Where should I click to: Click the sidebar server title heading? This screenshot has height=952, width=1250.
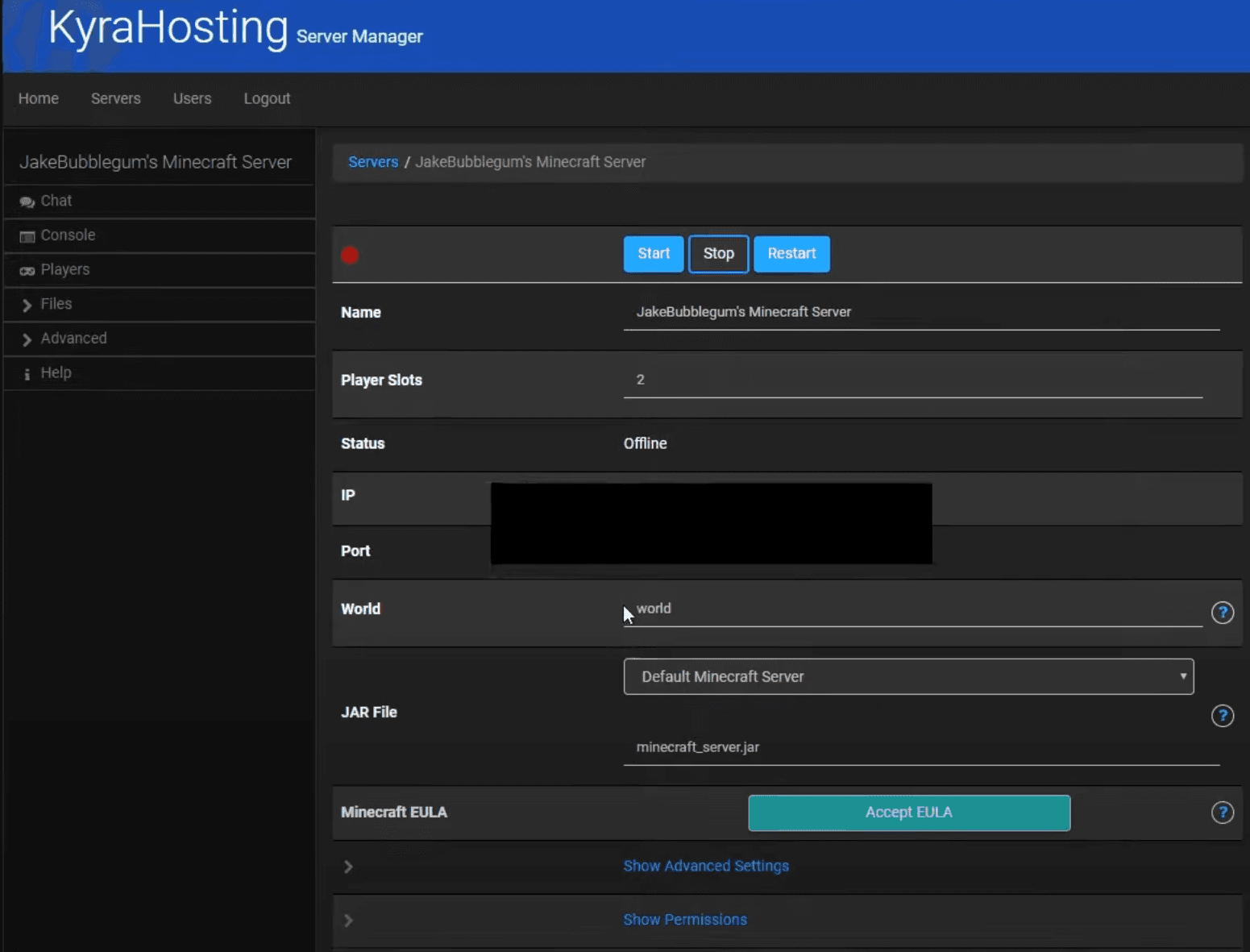156,162
